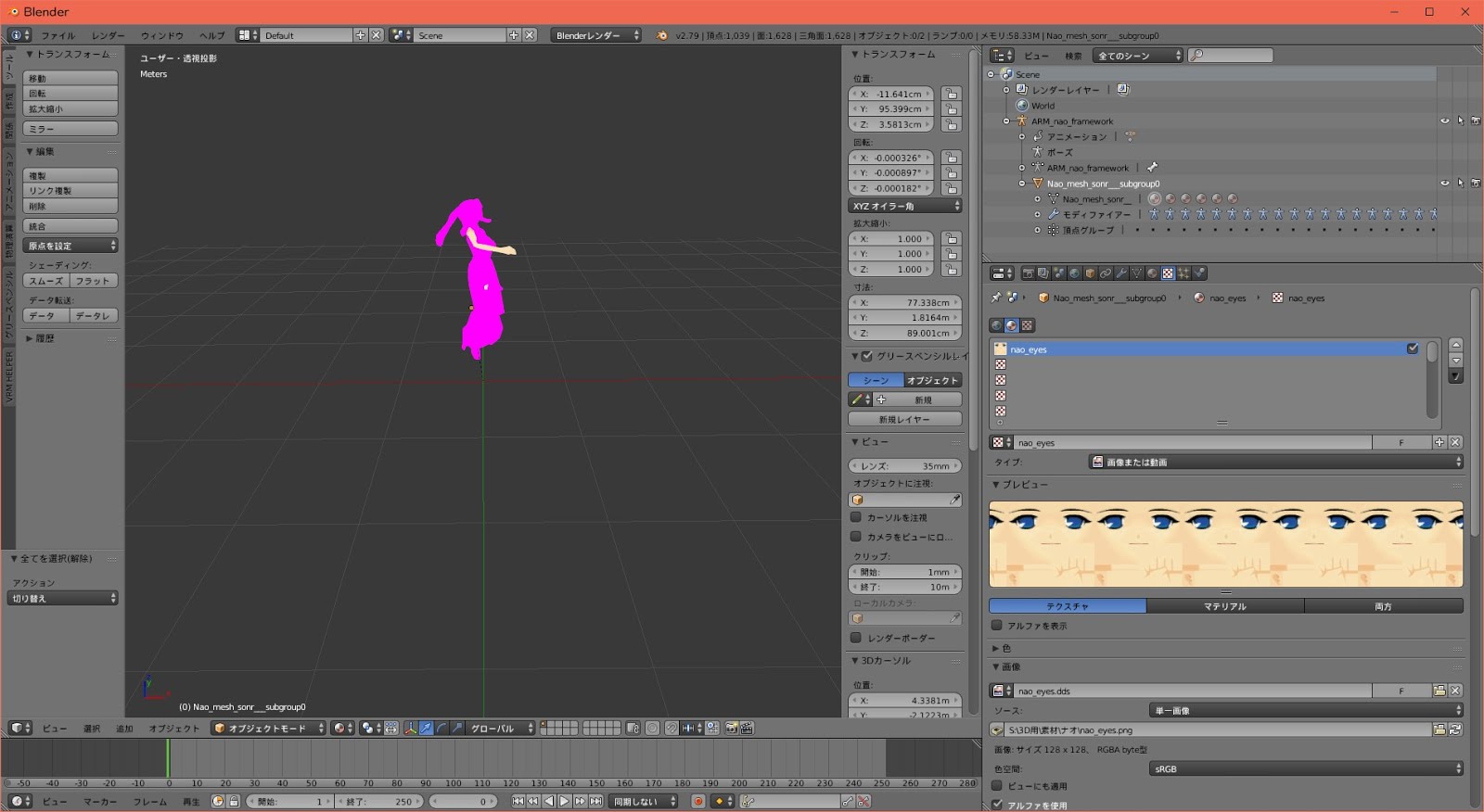Toggle the レンダーボーダー checkbox
Viewport: 1484px width, 812px height.
tap(856, 638)
